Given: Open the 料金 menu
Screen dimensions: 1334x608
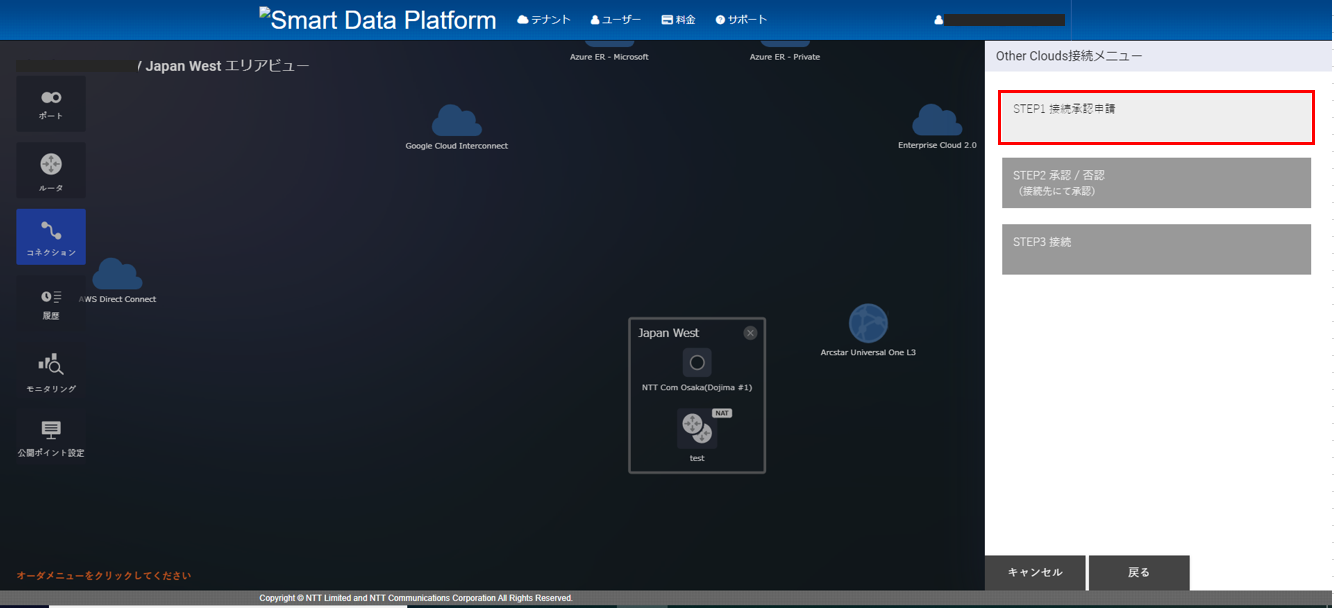Looking at the screenshot, I should [x=678, y=20].
